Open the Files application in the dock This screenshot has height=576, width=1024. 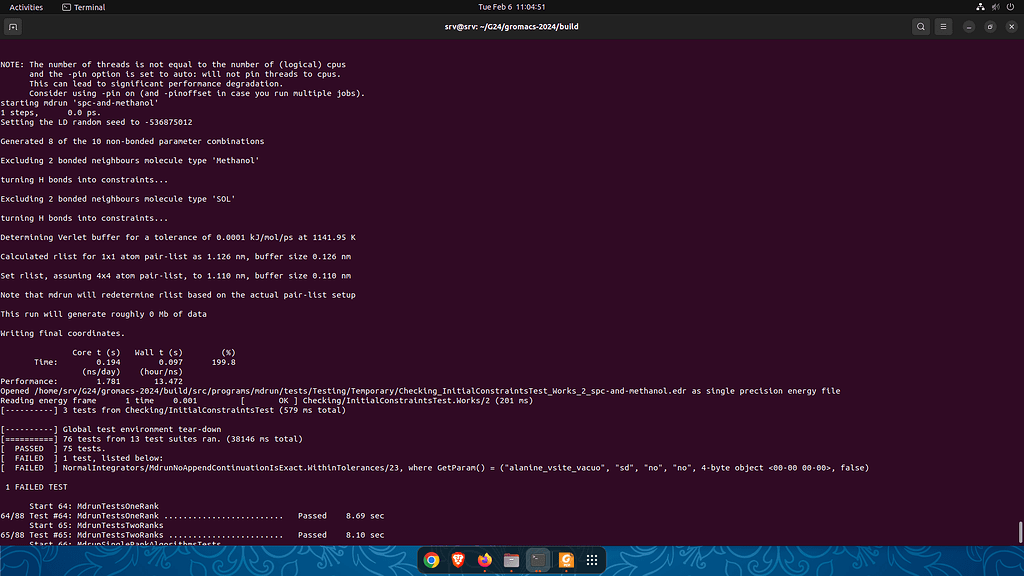click(x=511, y=560)
